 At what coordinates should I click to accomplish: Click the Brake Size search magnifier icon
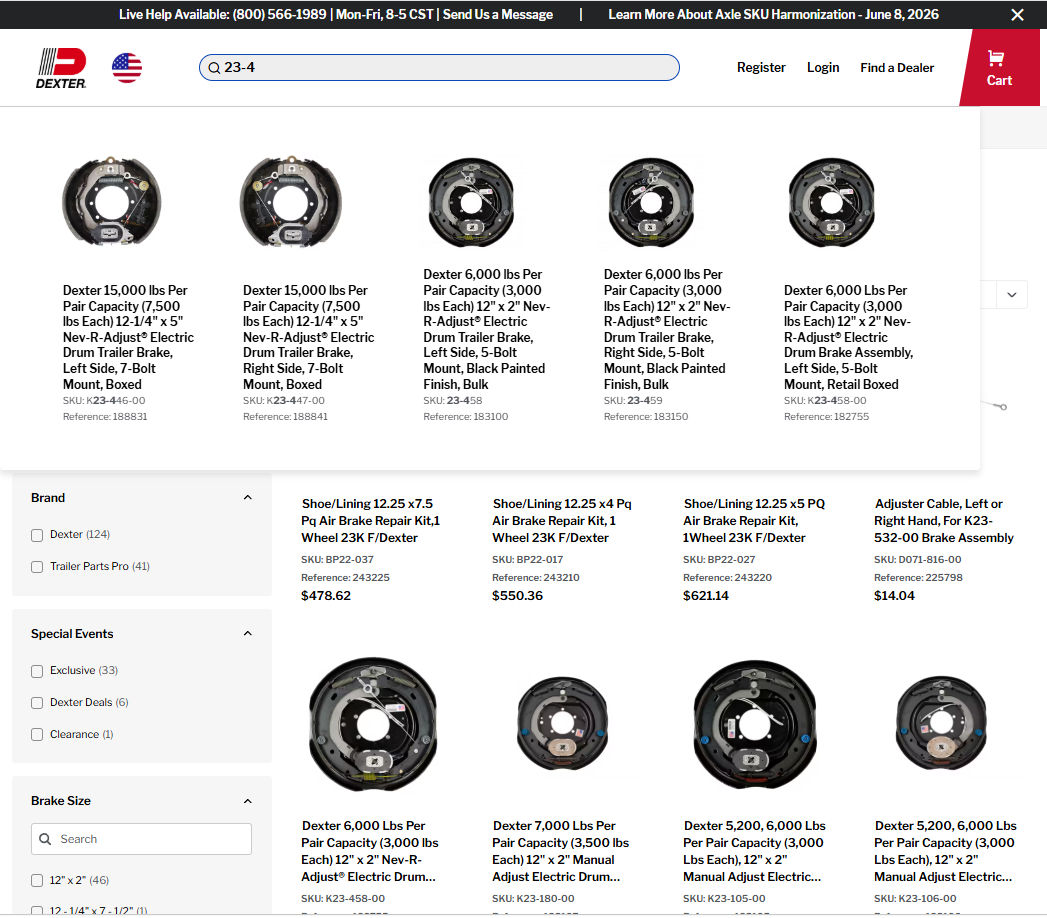point(45,839)
